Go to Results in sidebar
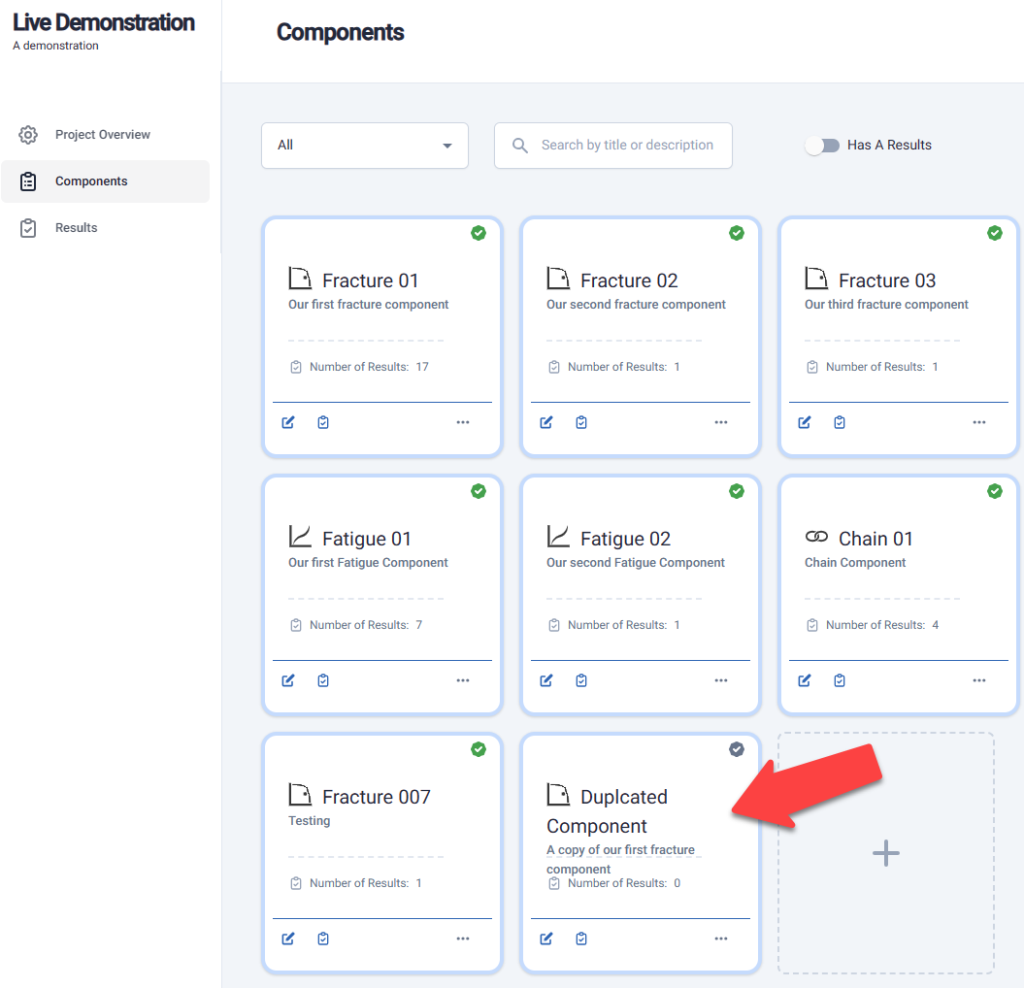The width and height of the screenshot is (1024, 988). click(x=76, y=228)
